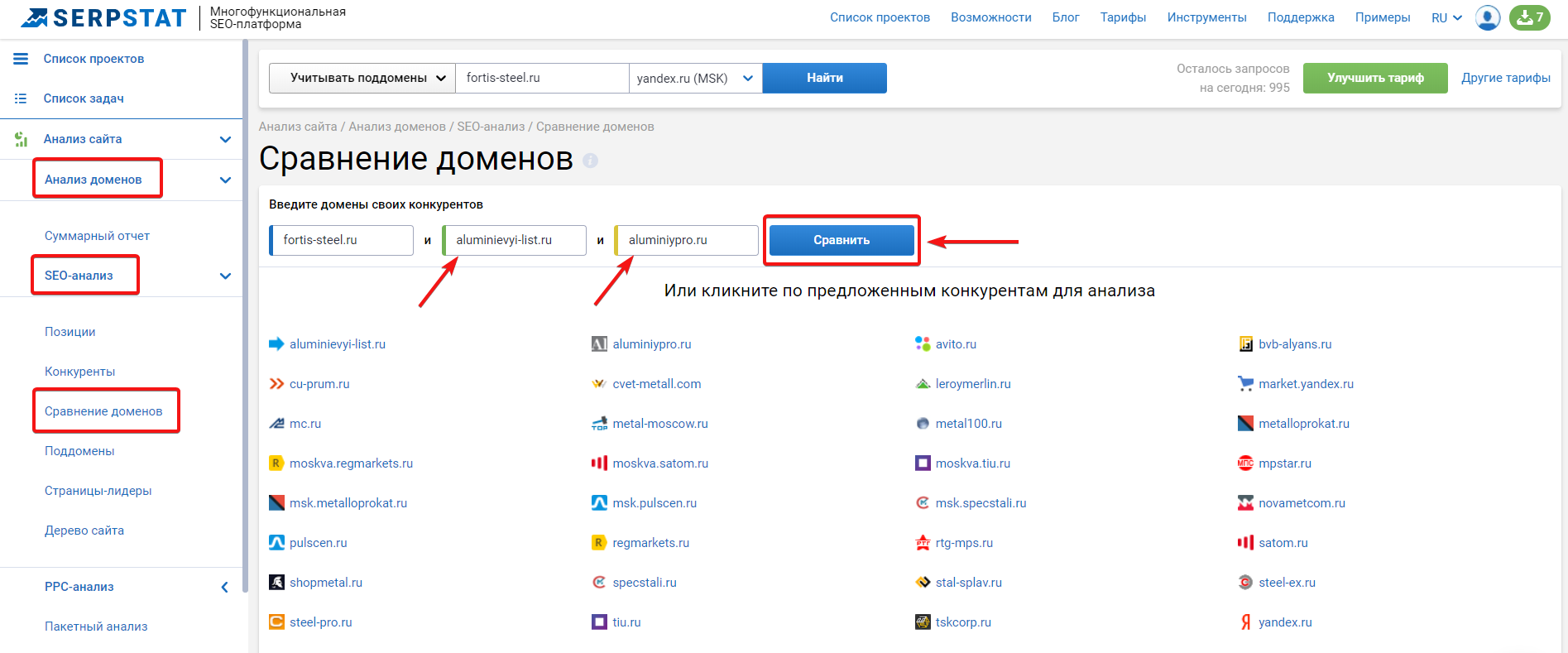Collapse the SEO-анализ section chevron
The height and width of the screenshot is (653, 1568).
click(x=225, y=276)
